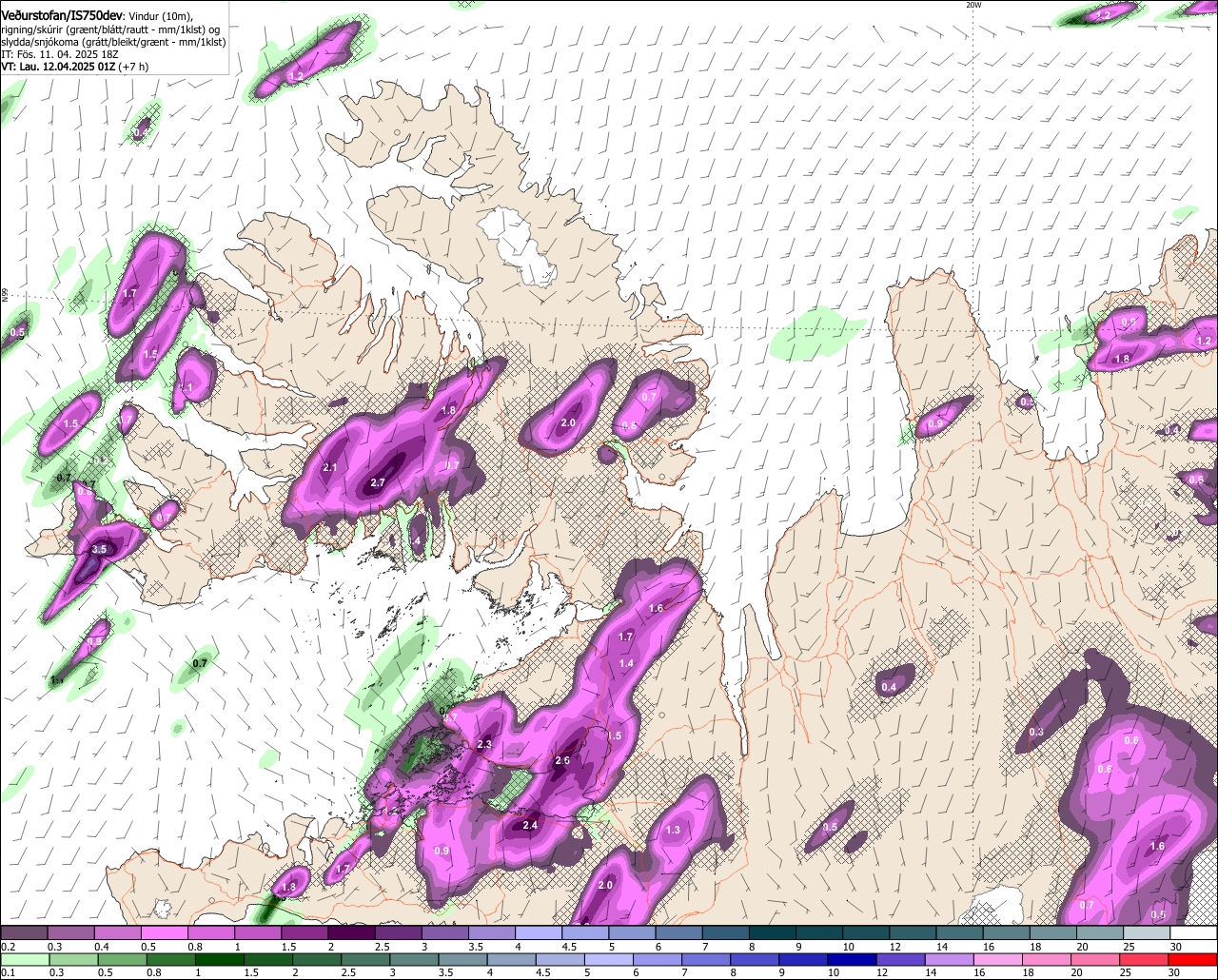Click the 0.3 precipitation value label
This screenshot has width=1218, height=980.
(1036, 732)
